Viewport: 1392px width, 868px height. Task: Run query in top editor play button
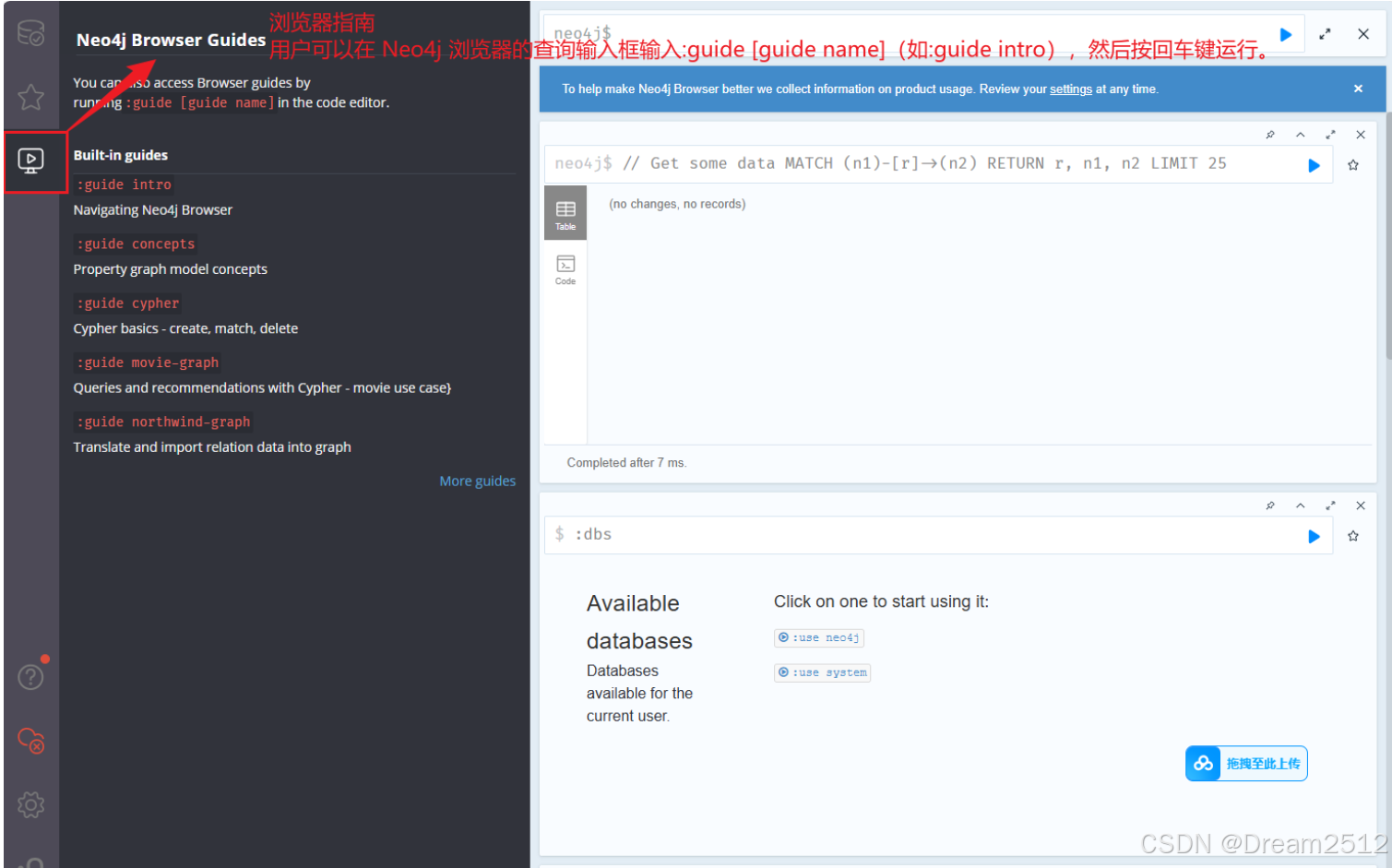(x=1286, y=35)
